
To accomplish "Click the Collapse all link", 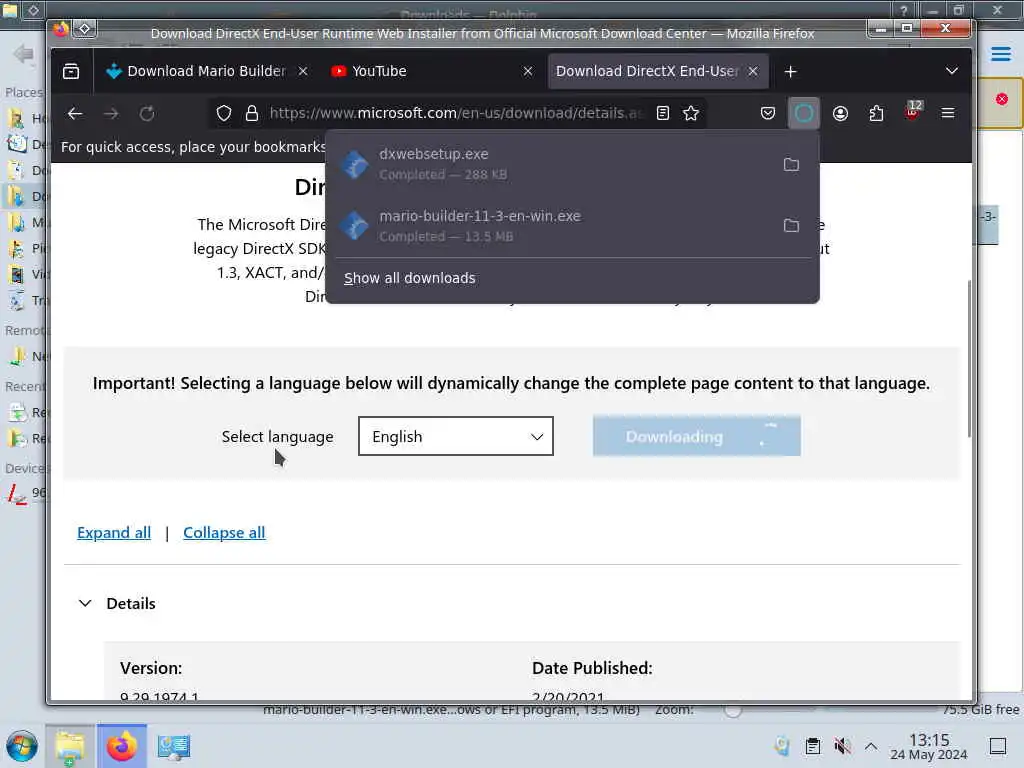I will (224, 533).
